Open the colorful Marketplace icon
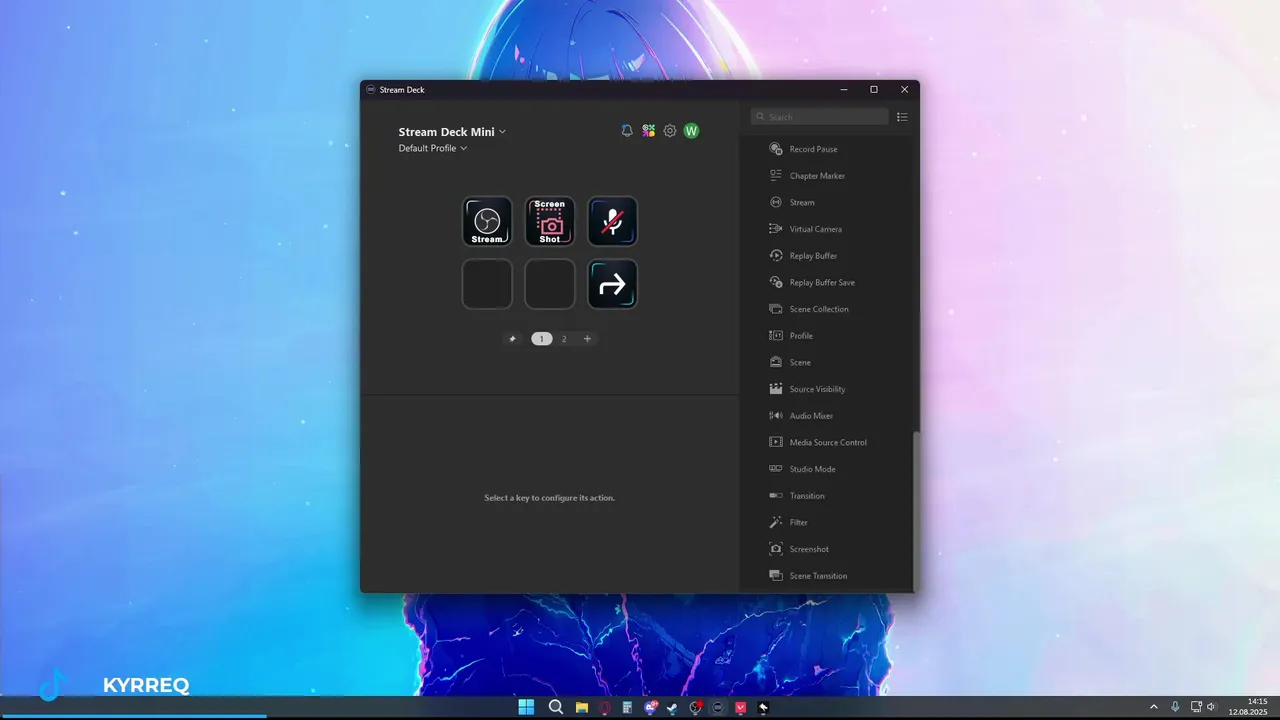The image size is (1280, 720). coord(649,131)
